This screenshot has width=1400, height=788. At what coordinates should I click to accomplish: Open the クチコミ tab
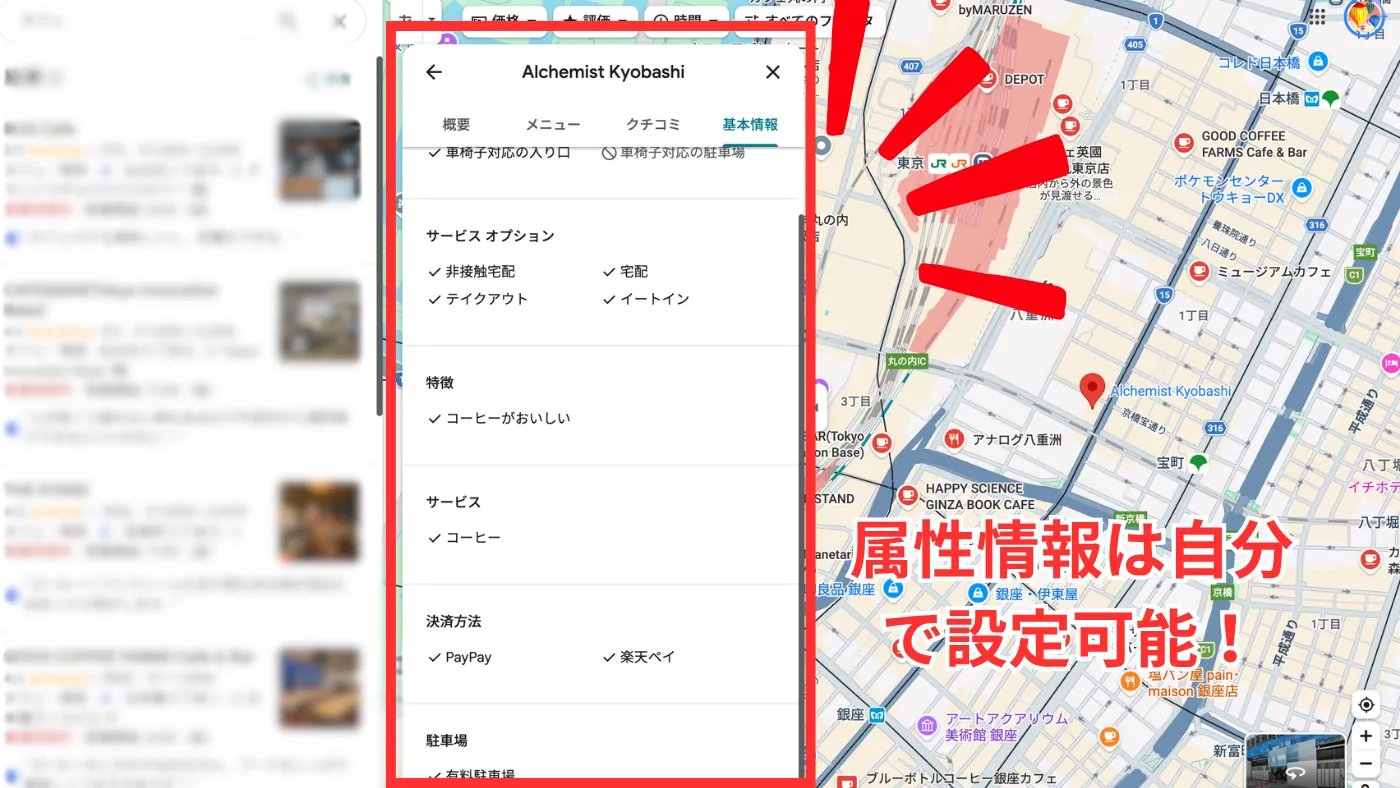653,125
